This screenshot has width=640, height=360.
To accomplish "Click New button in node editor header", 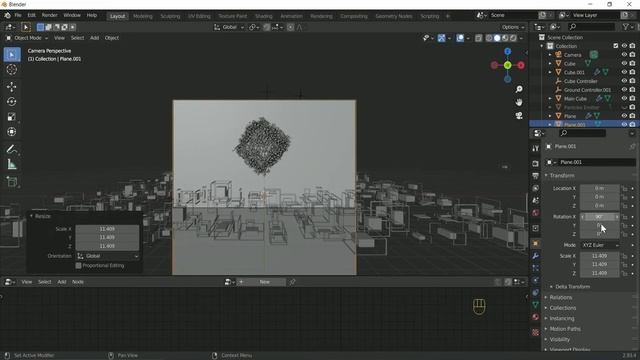I will (264, 282).
